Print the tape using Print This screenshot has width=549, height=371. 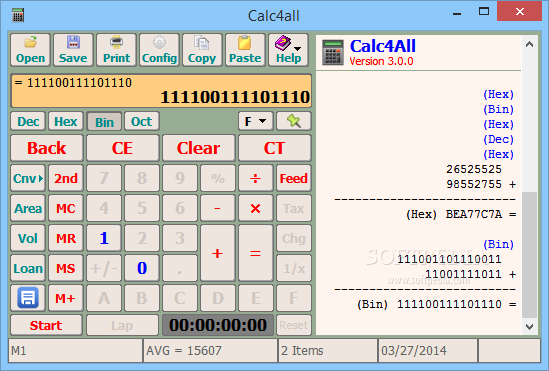point(116,50)
